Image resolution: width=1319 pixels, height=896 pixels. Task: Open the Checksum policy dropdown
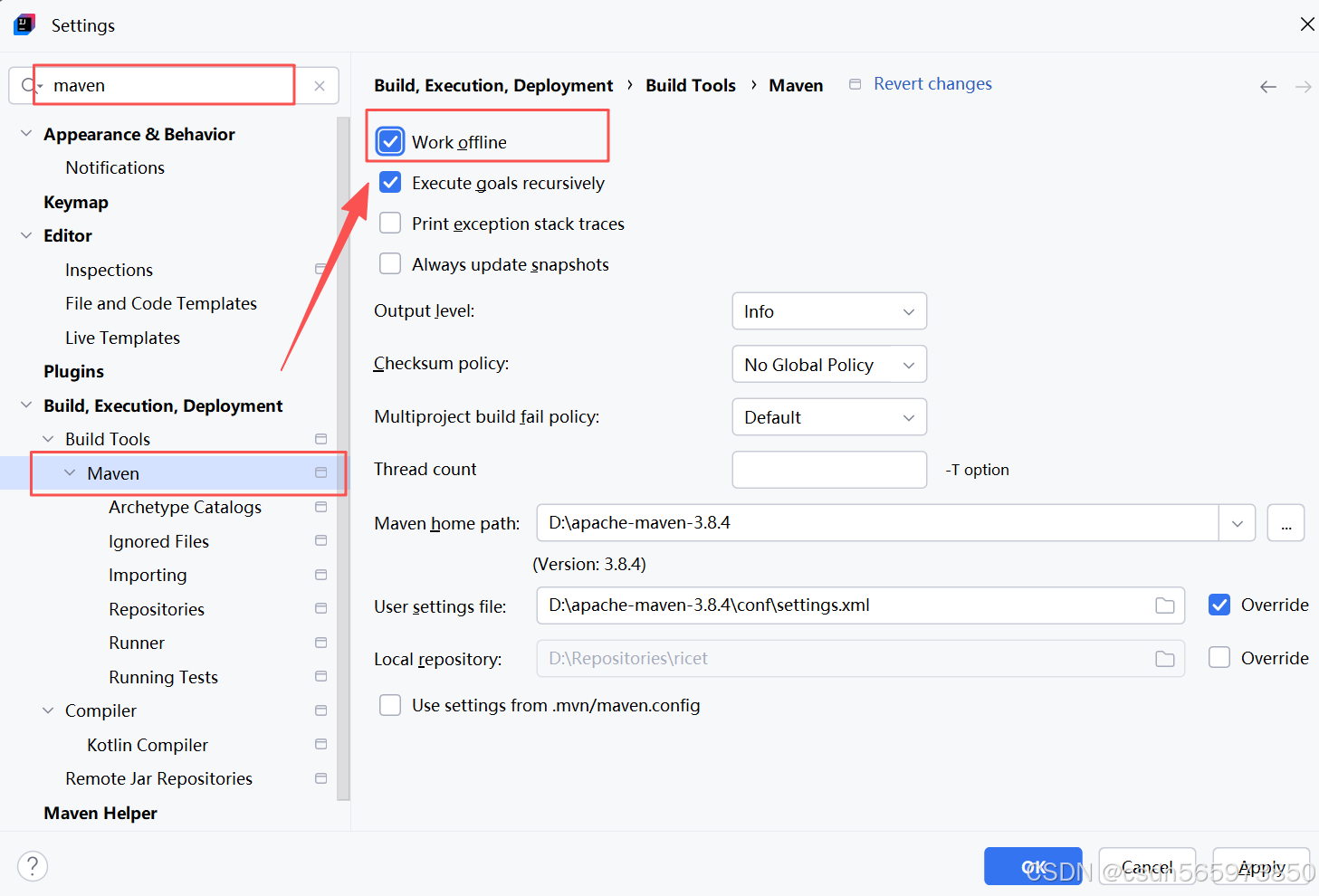click(x=829, y=365)
